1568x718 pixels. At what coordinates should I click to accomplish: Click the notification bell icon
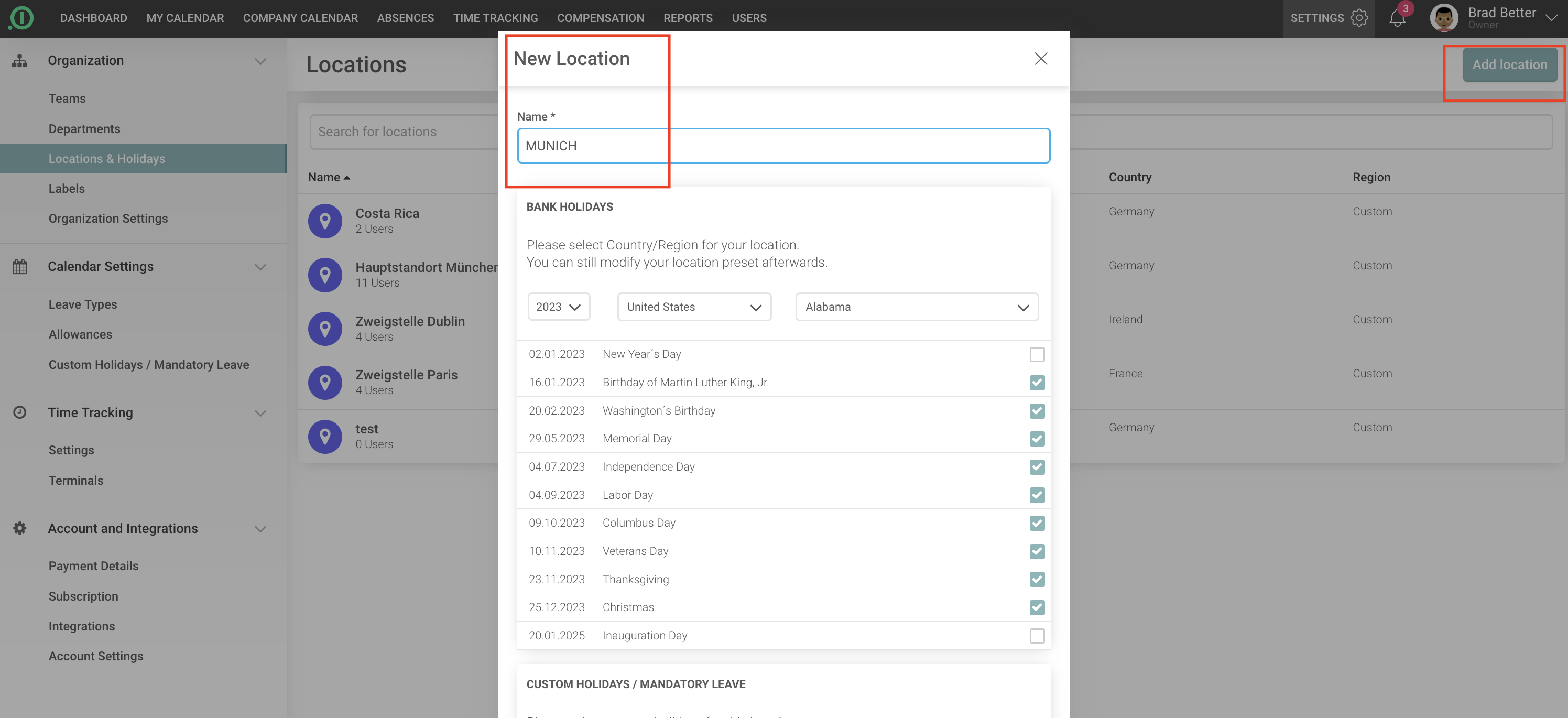click(1397, 18)
